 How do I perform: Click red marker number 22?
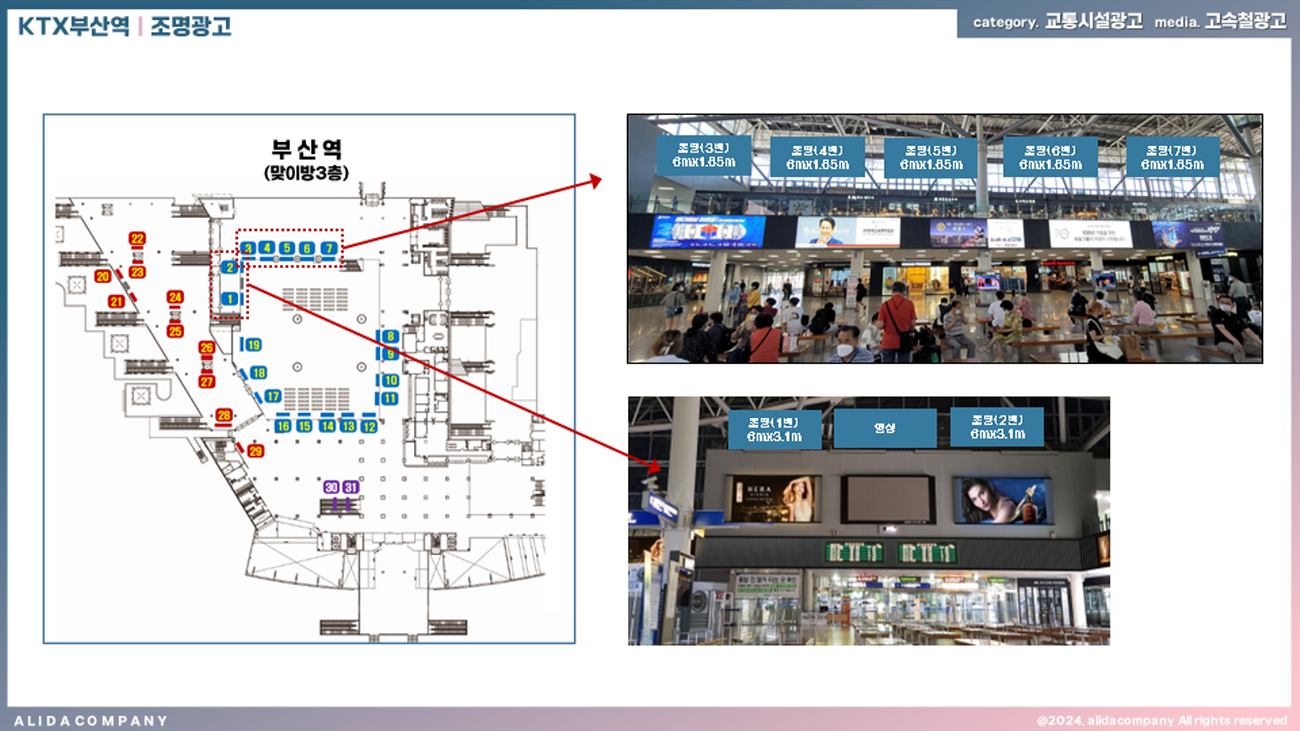(x=137, y=238)
